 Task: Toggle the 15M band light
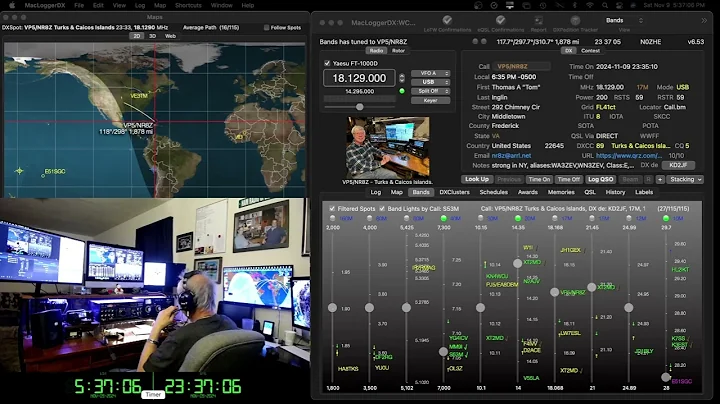click(x=591, y=219)
